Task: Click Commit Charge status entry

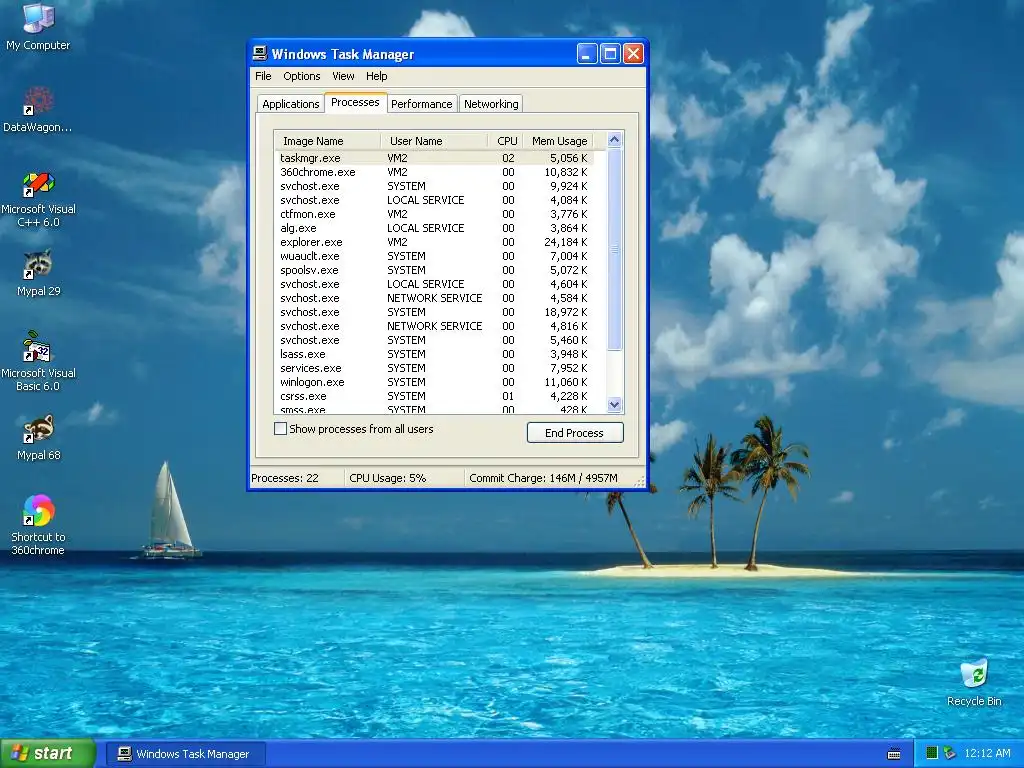Action: click(x=543, y=478)
